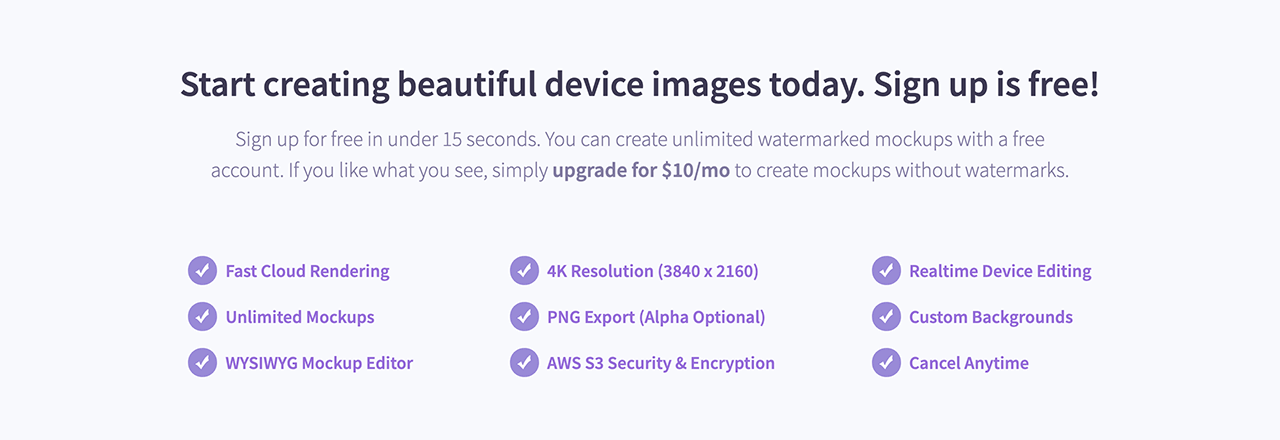Image resolution: width=1280 pixels, height=440 pixels.
Task: Click the checkmark icon beside PNG Export
Action: [x=524, y=317]
